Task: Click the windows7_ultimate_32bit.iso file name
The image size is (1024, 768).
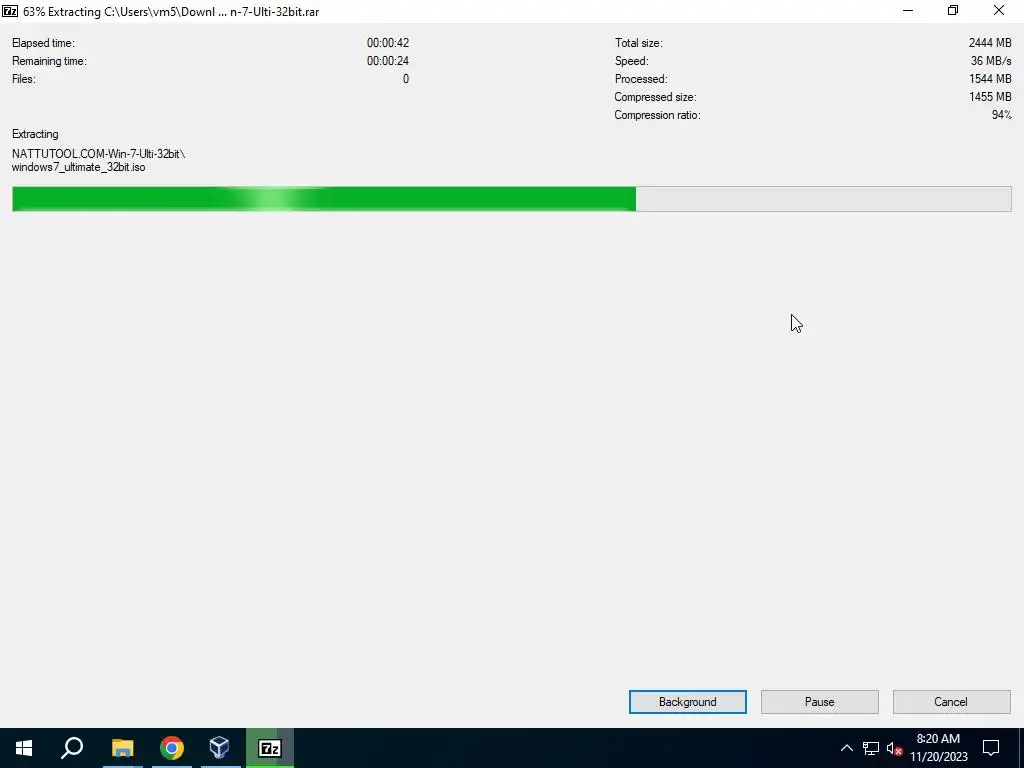Action: (x=78, y=167)
